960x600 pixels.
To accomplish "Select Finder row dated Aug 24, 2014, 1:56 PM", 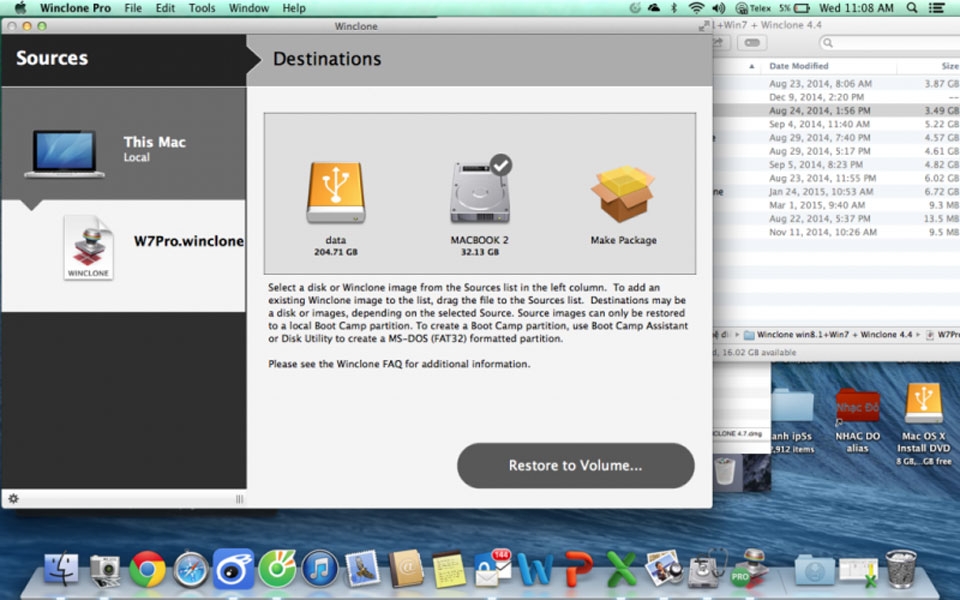I will click(836, 110).
